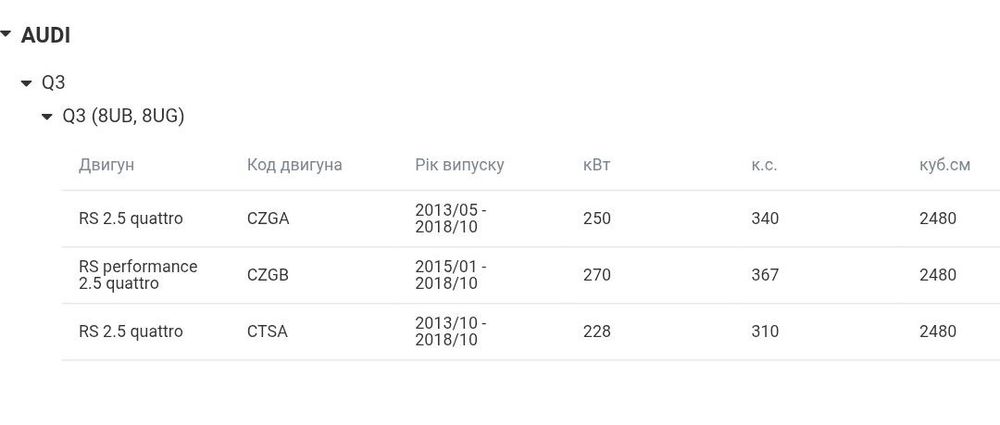Click the 310 horsepower value

coord(764,331)
